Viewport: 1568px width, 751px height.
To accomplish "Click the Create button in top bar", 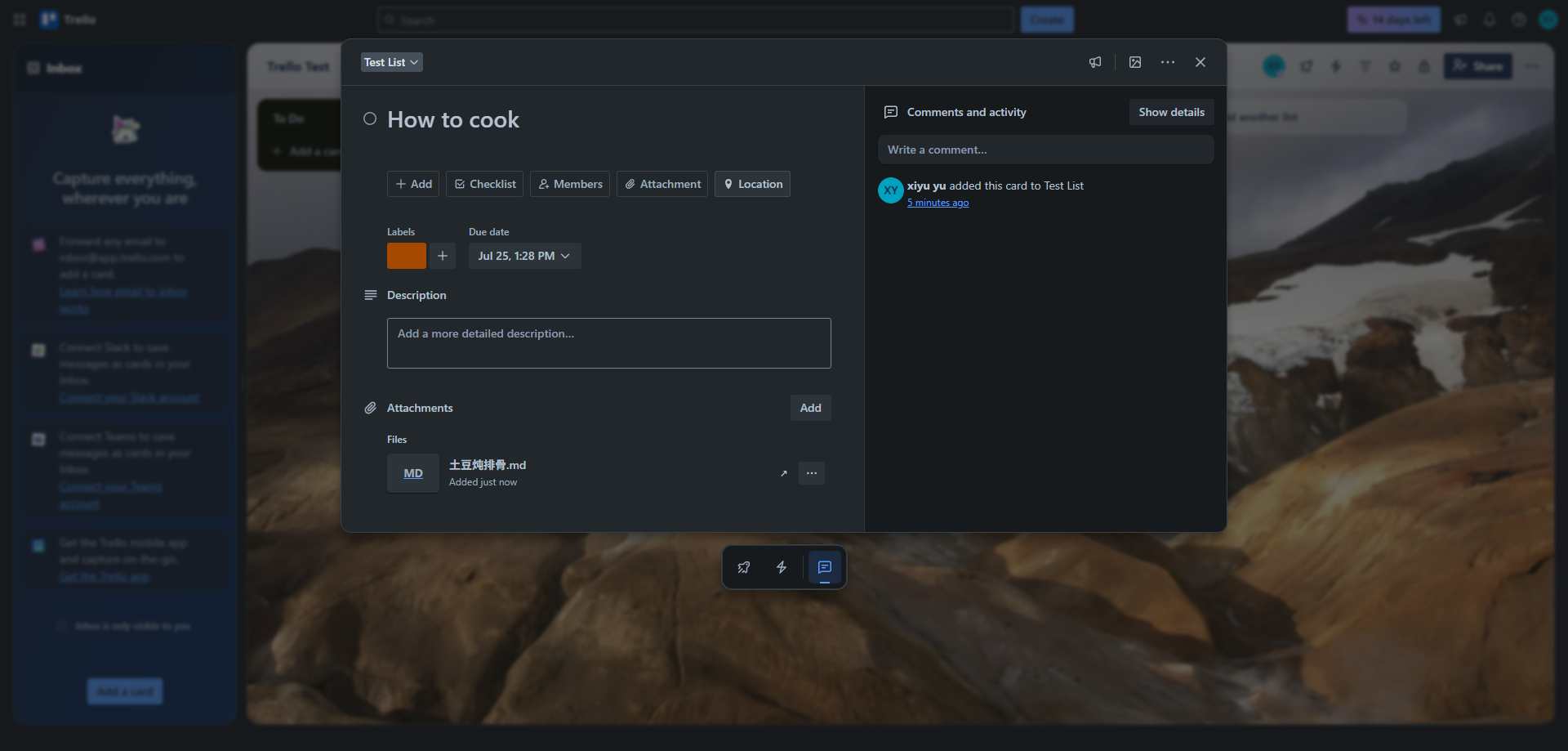I will tap(1047, 20).
